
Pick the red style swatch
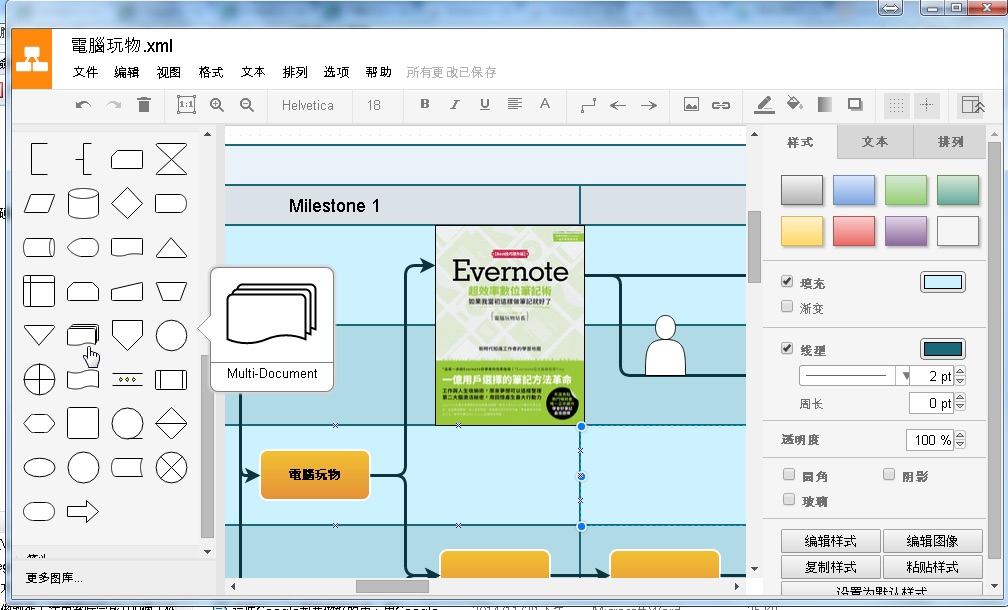(x=854, y=231)
